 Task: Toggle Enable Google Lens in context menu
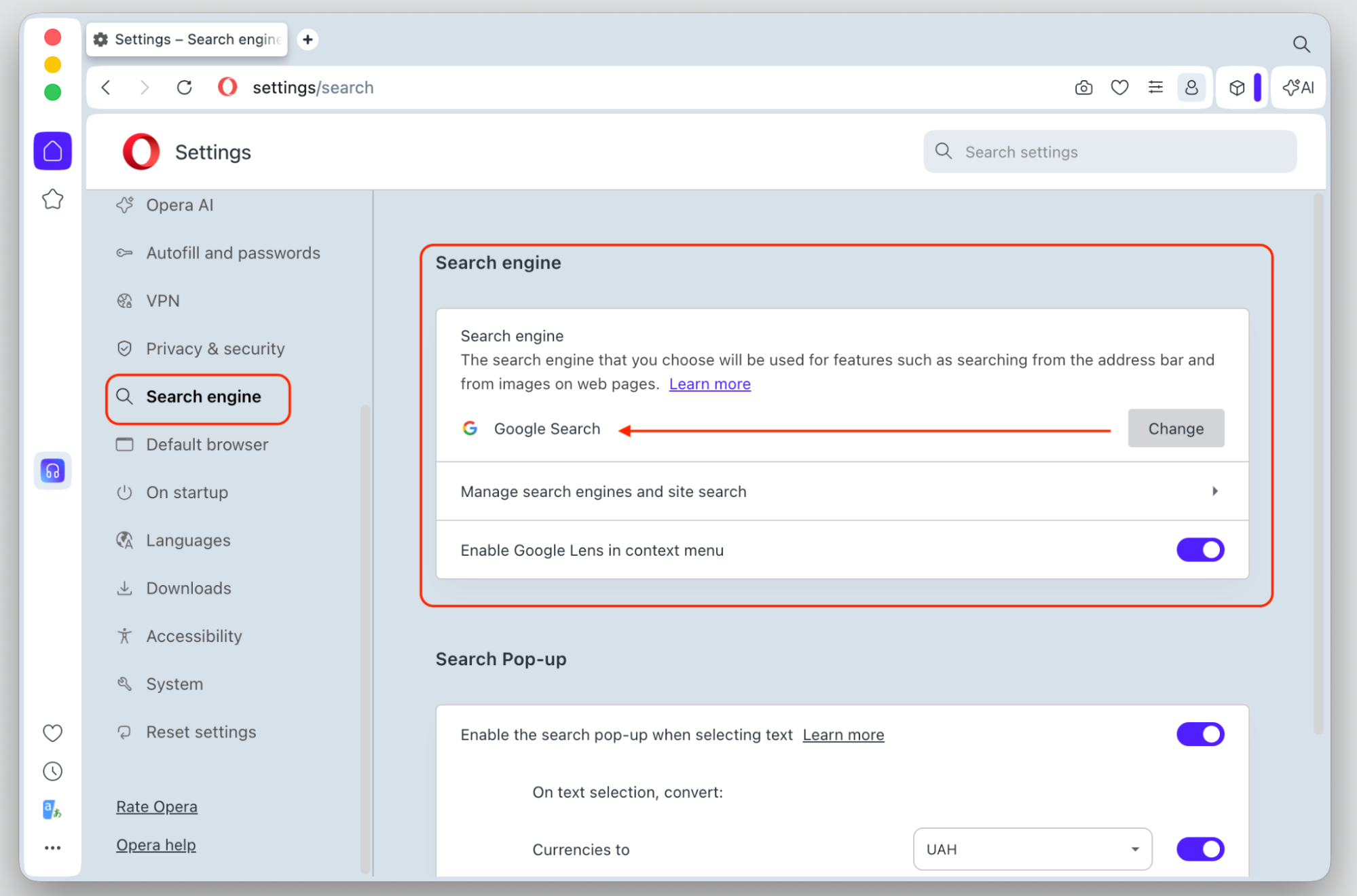pyautogui.click(x=1200, y=550)
